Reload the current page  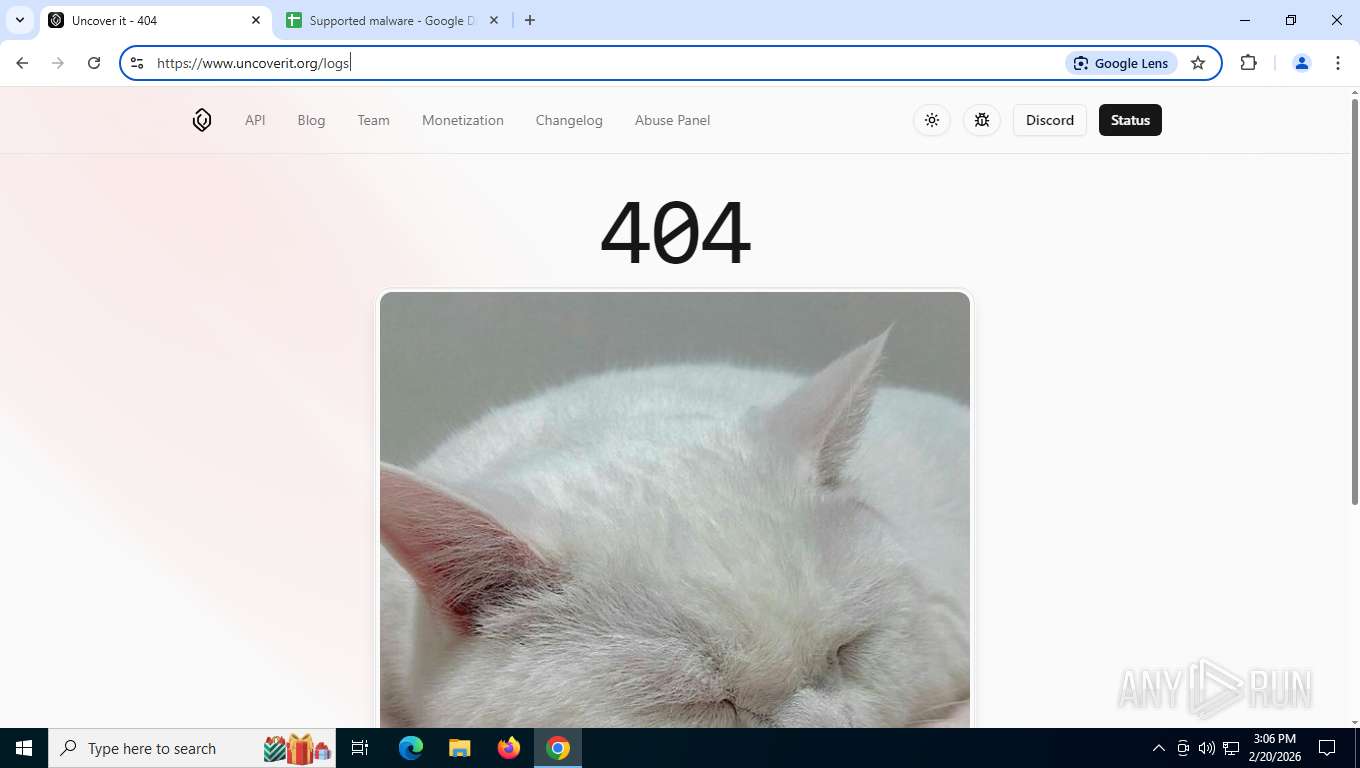[x=94, y=63]
